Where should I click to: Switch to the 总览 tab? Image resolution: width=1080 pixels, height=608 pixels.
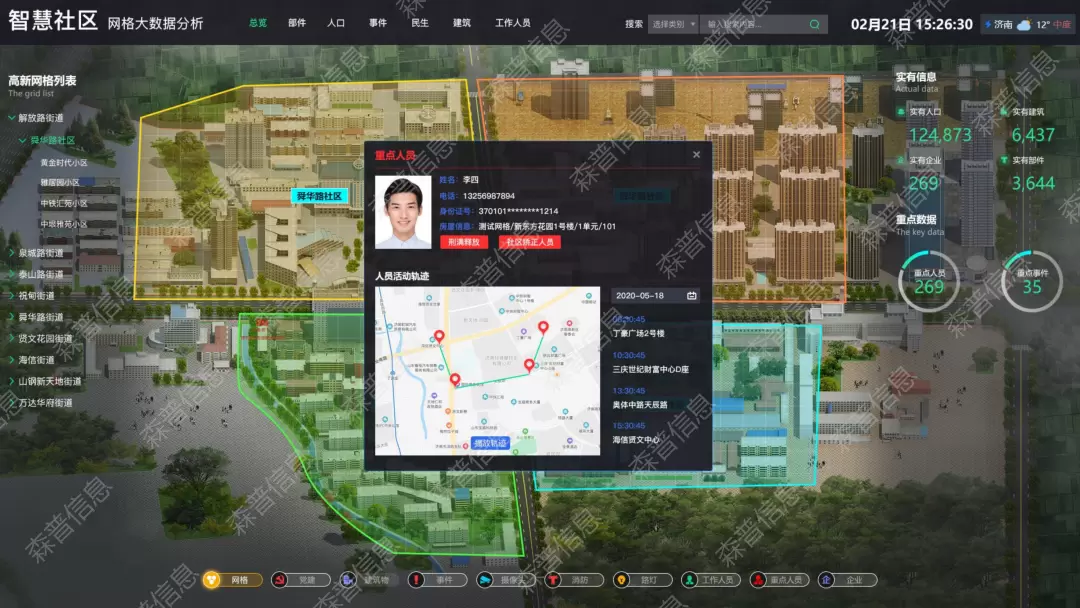pos(258,23)
